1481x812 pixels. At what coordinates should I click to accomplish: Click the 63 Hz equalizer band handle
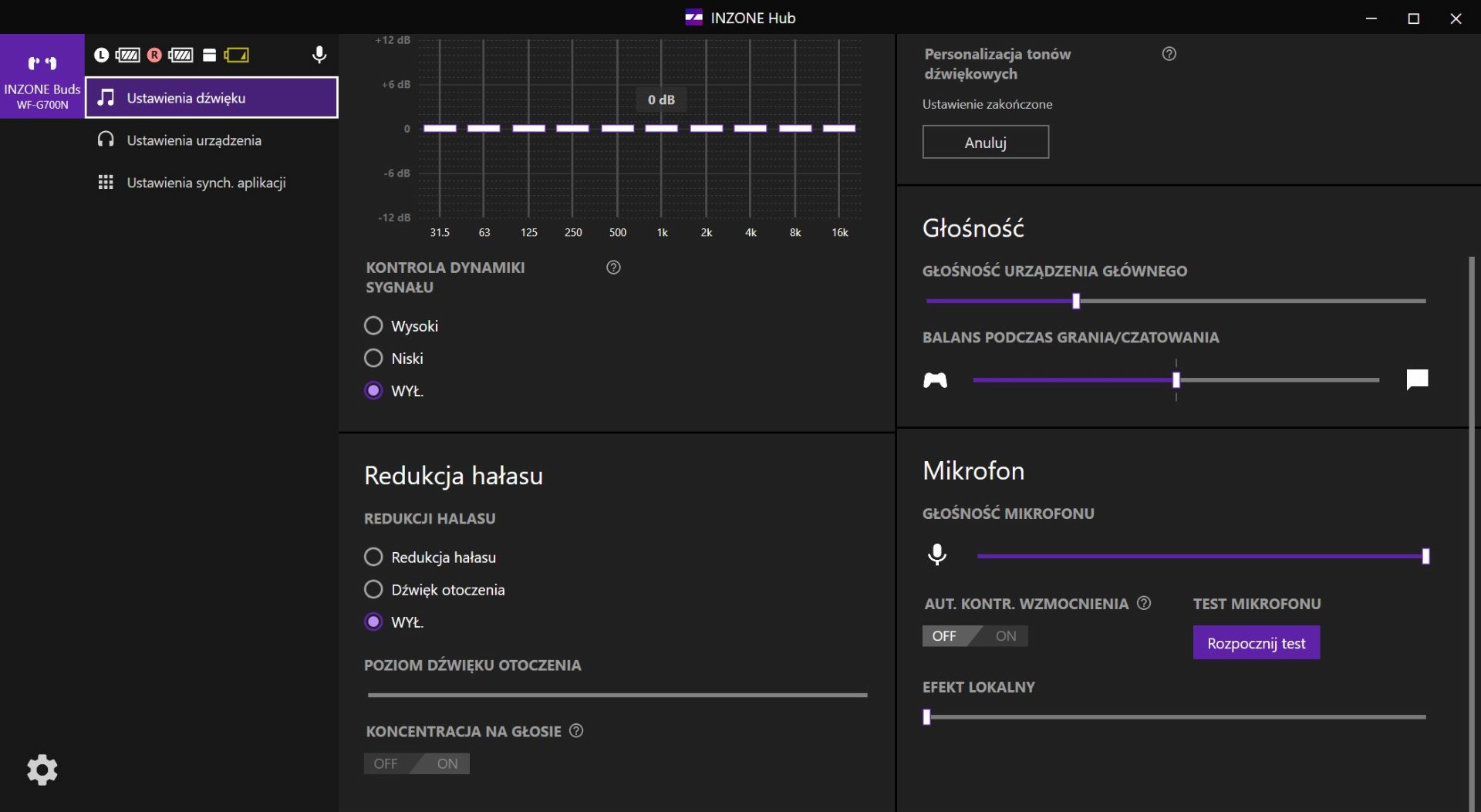(x=484, y=128)
